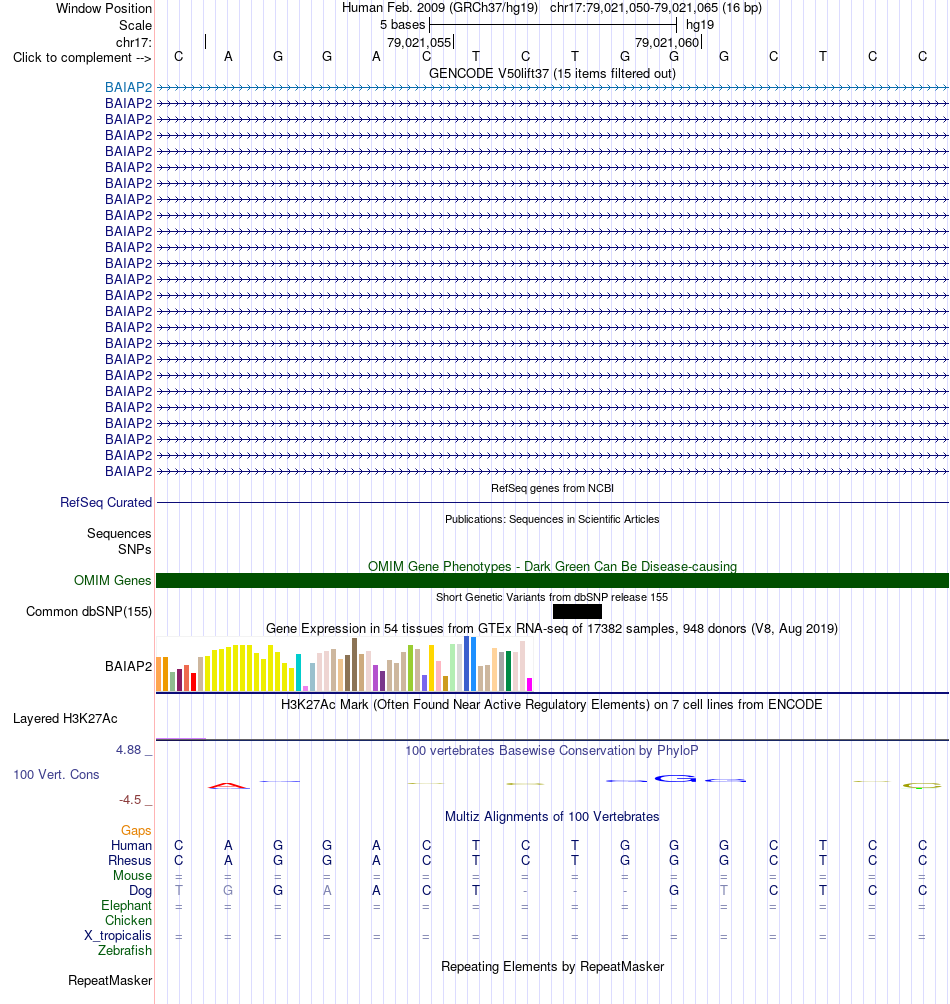Viewport: 950px width, 1004px height.
Task: Open 'Repeating Elements by RepeatMasker' title
Action: pyautogui.click(x=552, y=967)
